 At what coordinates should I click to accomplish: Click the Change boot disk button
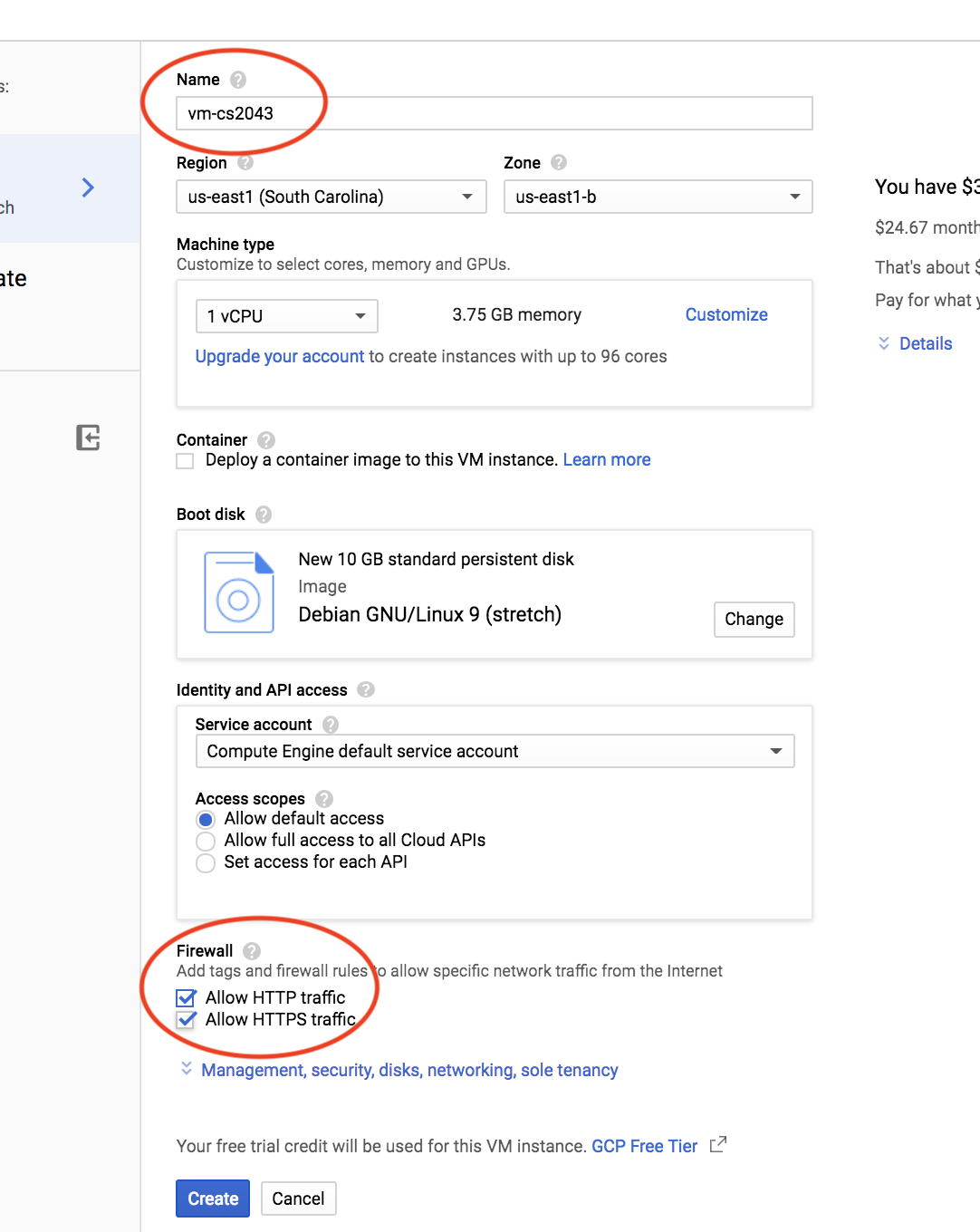coord(754,620)
